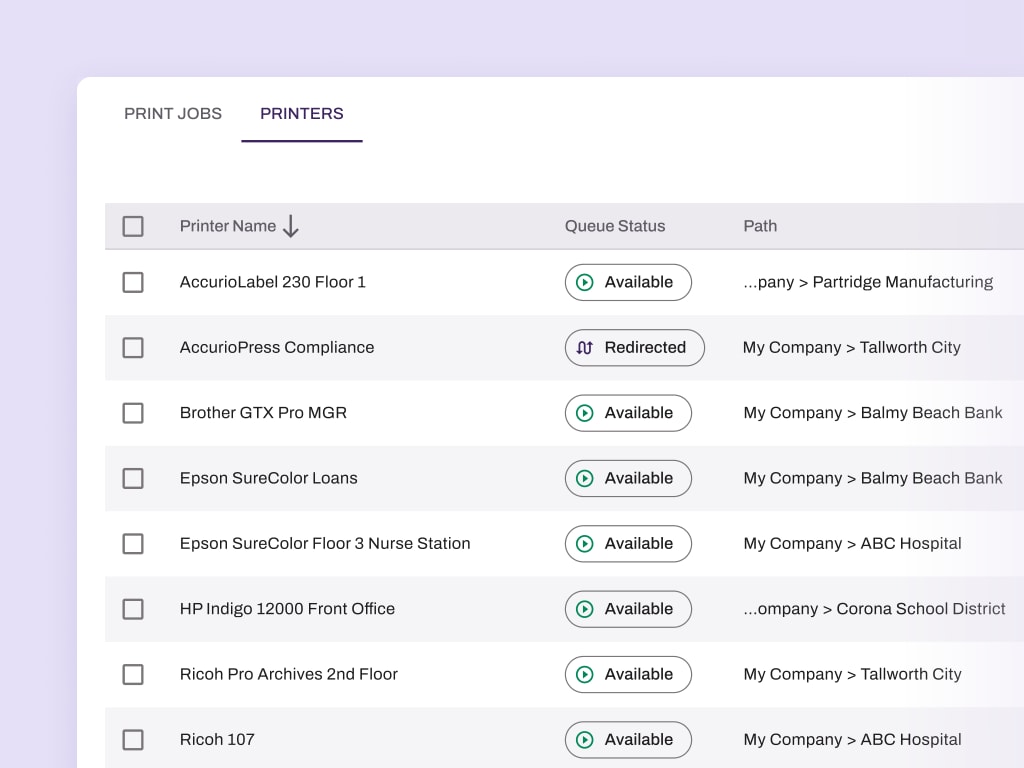Screen dimensions: 1024x768
Task: Sort the table by Printer Name header
Action: [x=228, y=226]
